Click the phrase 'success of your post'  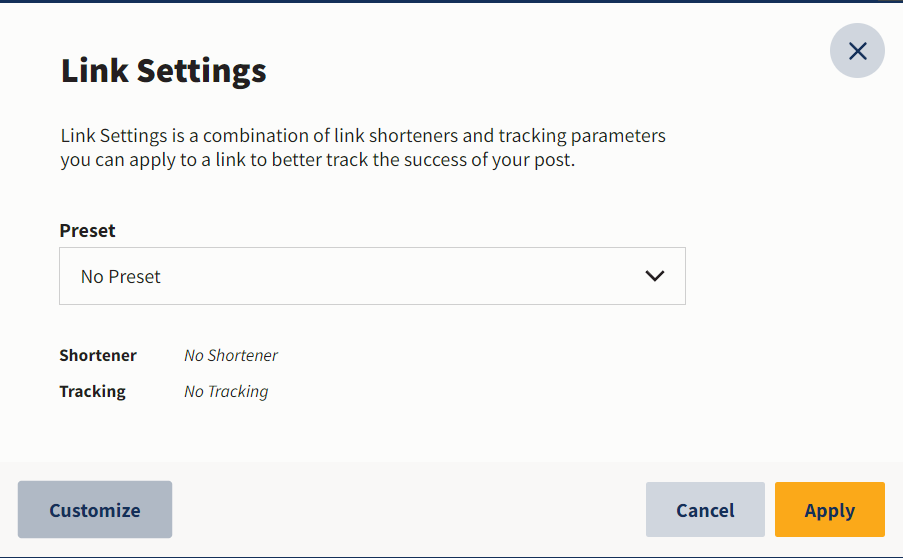tap(490, 160)
